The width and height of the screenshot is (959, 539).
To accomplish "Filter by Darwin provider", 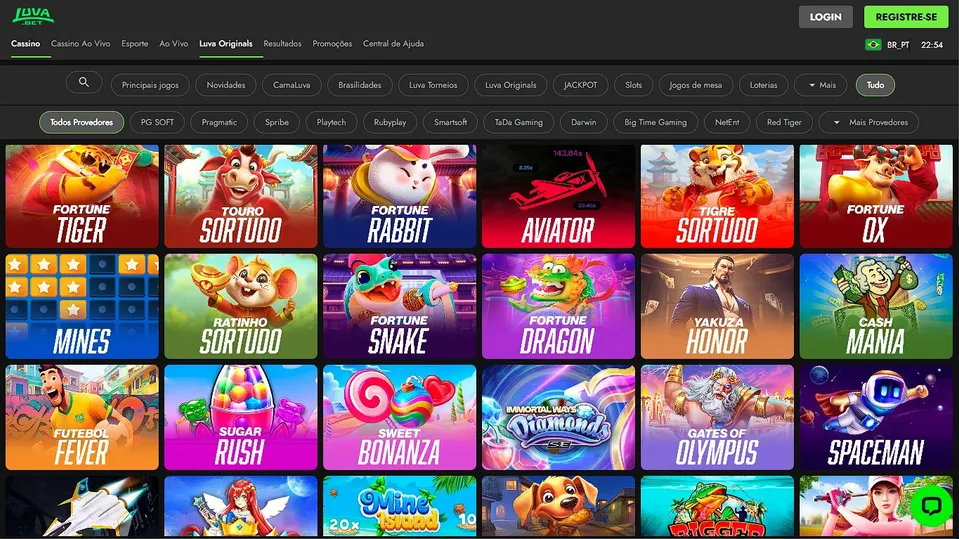I will click(583, 122).
